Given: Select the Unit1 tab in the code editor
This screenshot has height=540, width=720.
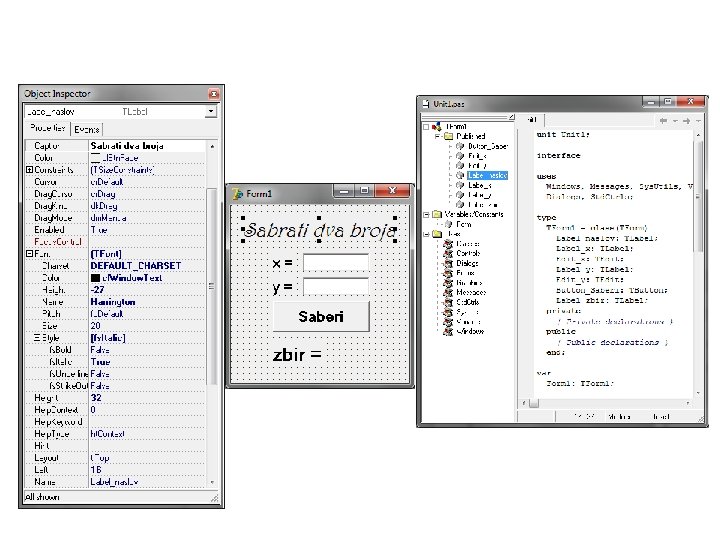Looking at the screenshot, I should 532,120.
